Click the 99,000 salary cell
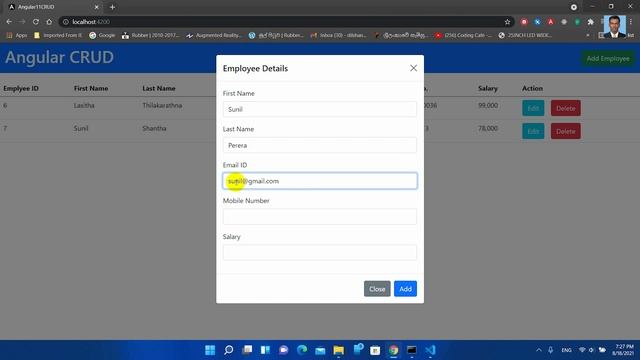The image size is (640, 360). coord(488,105)
